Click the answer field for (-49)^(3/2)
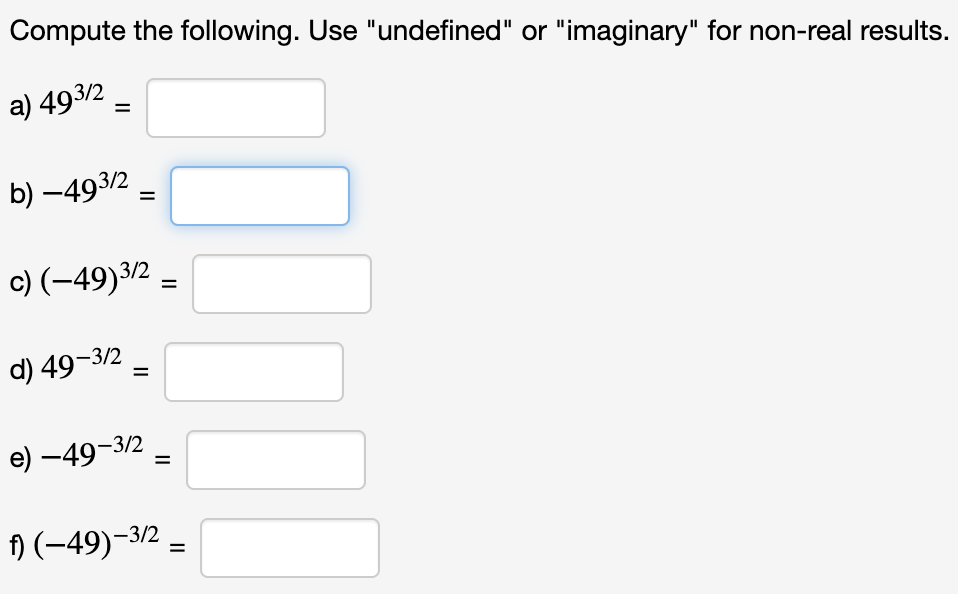Image resolution: width=958 pixels, height=594 pixels. click(281, 284)
